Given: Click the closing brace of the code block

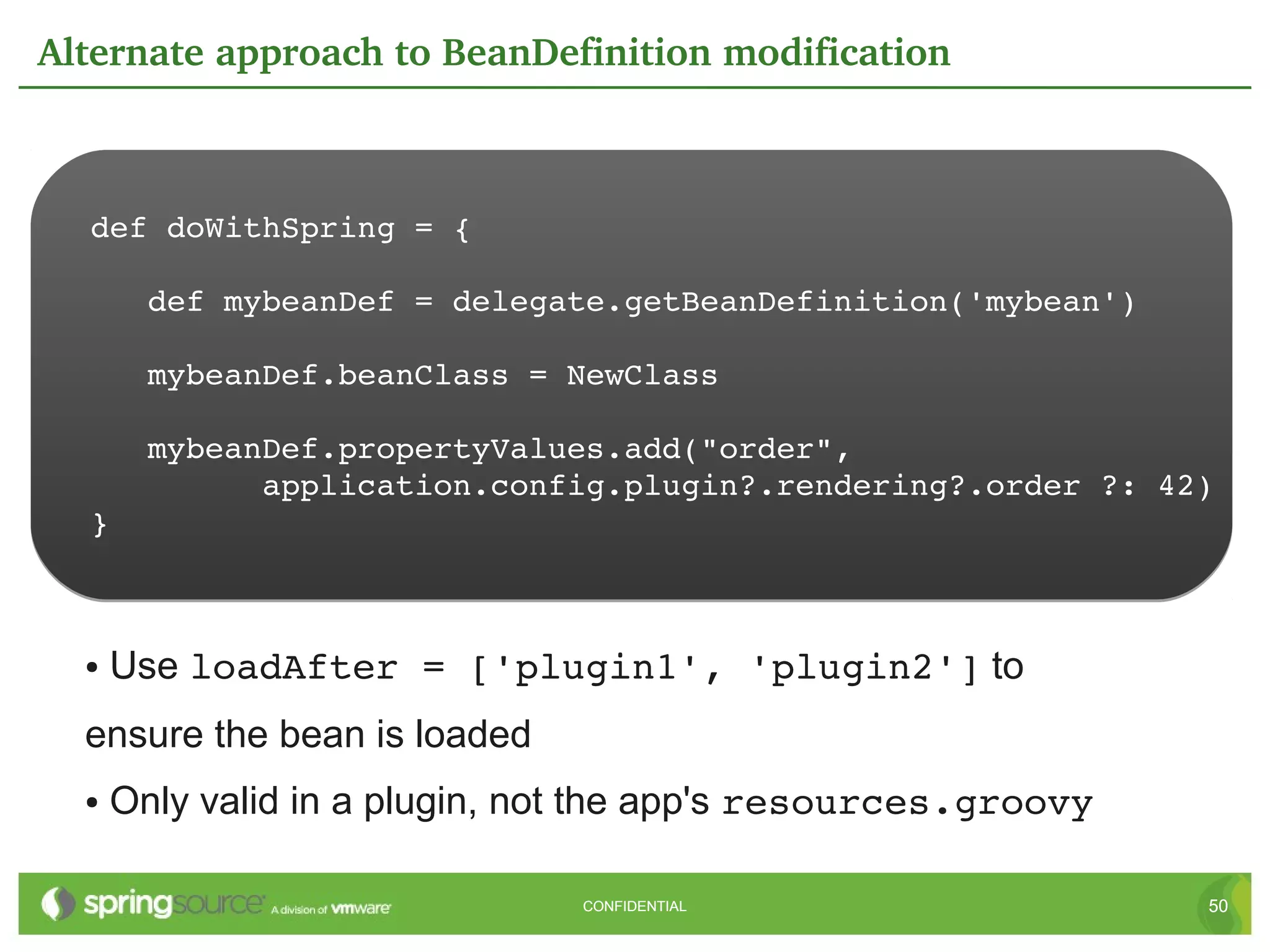Looking at the screenshot, I should [99, 525].
